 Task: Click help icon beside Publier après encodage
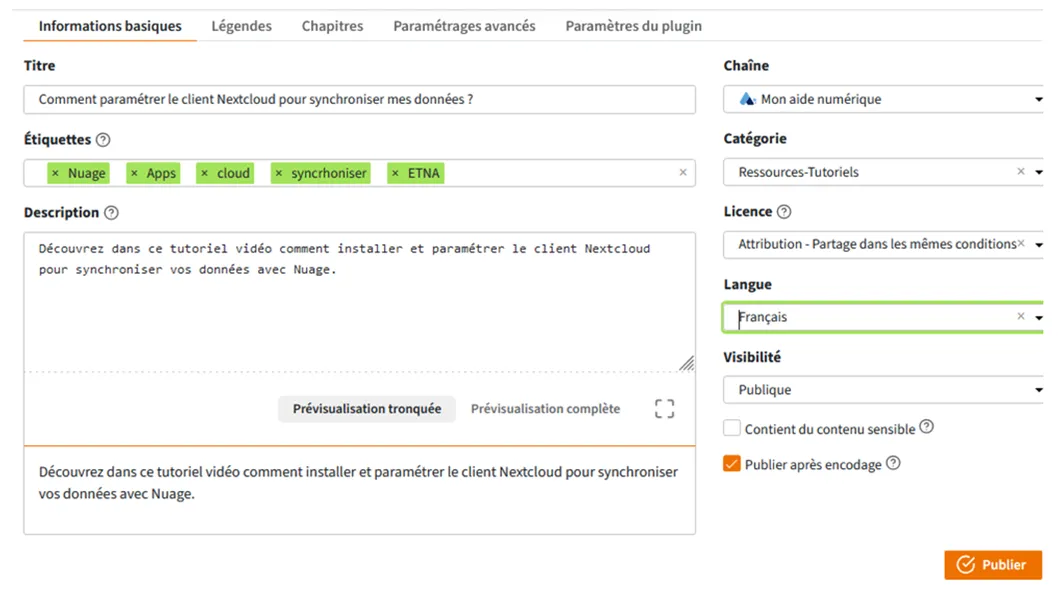[x=893, y=463]
